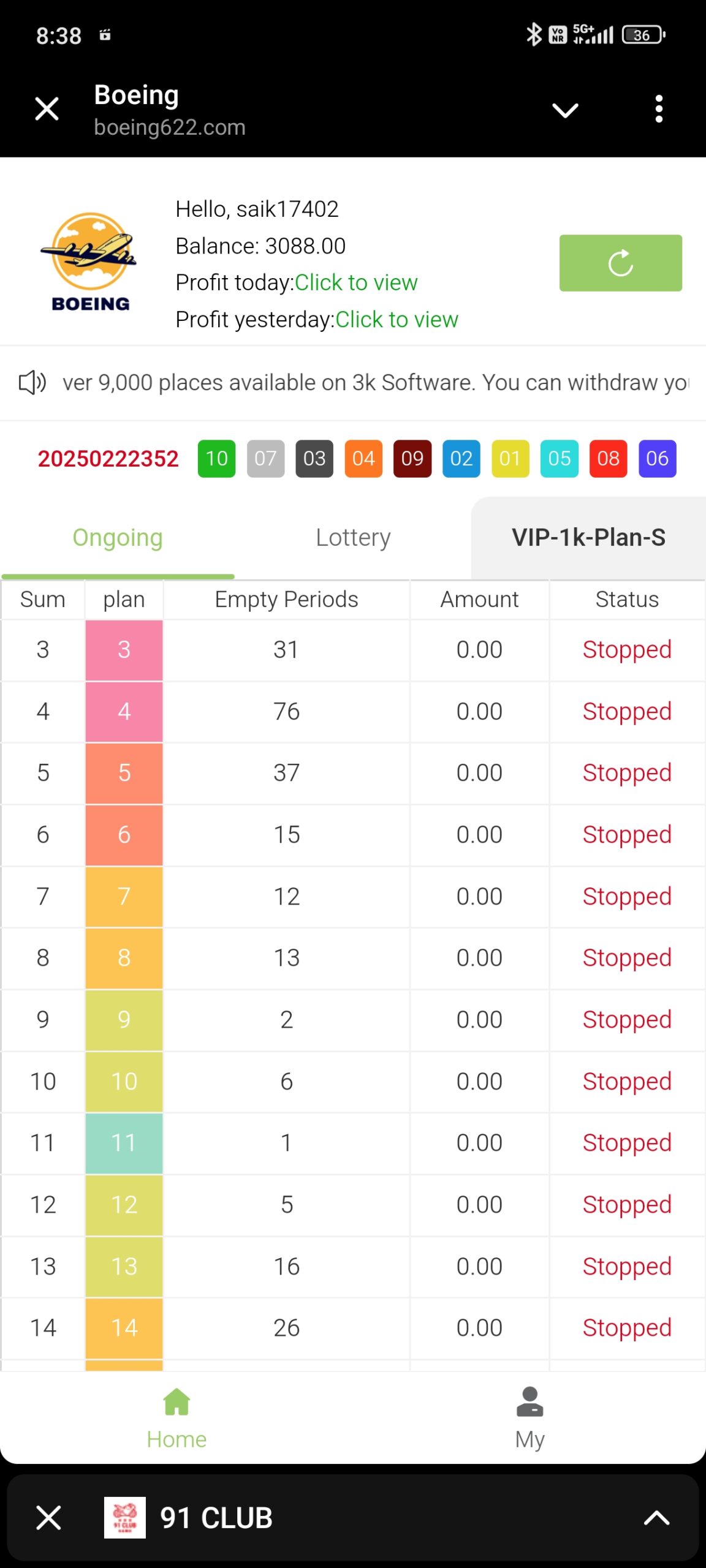Tap the Stopped status for sum 9
This screenshot has height=1568, width=706.
[x=626, y=1020]
